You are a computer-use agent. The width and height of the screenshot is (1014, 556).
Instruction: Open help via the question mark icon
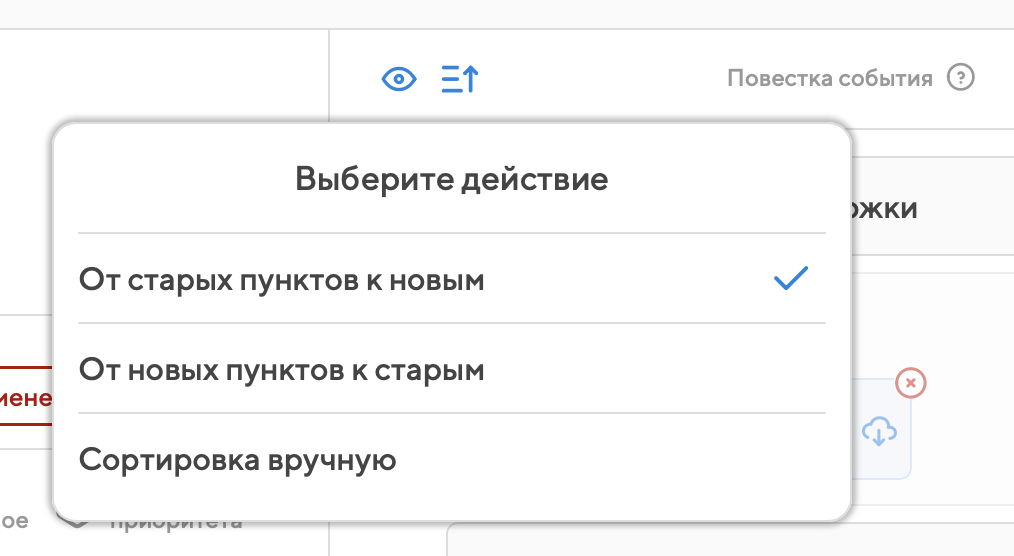pos(960,78)
